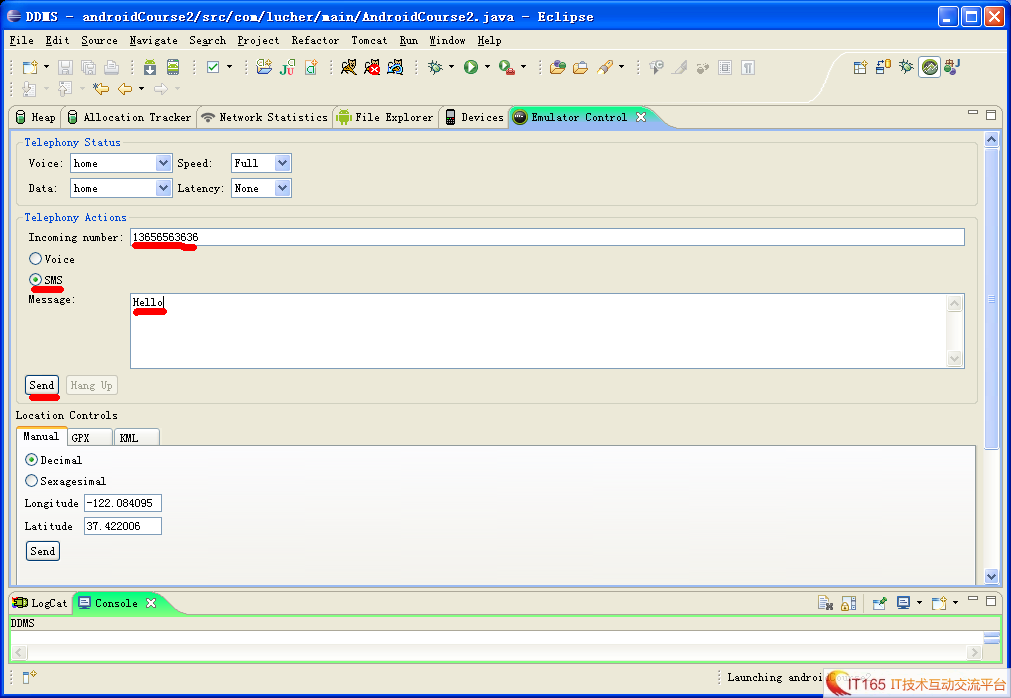Click the Display Selected Console monitor icon
Screen dimensions: 1011x698
point(903,603)
